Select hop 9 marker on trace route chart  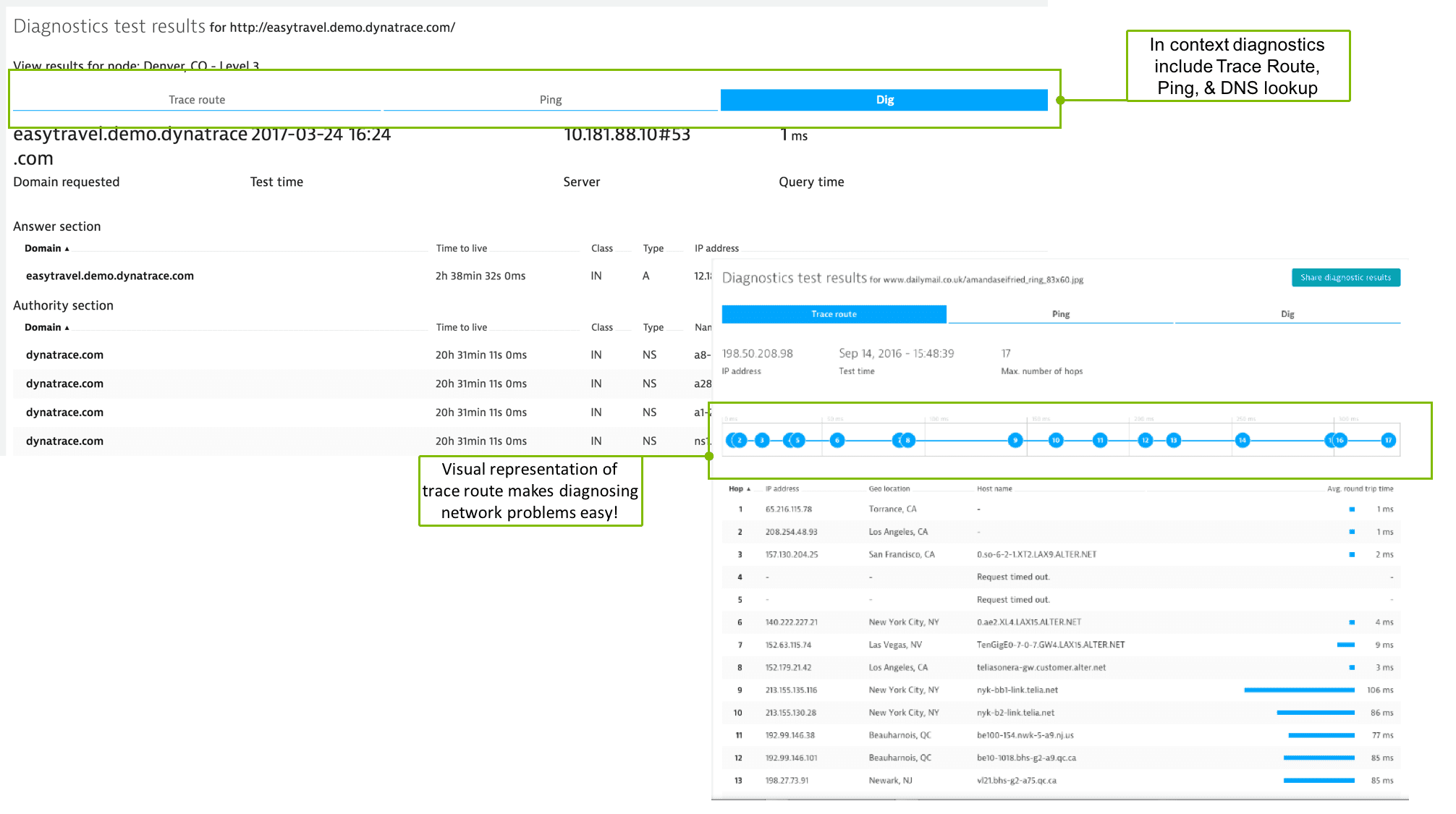click(1015, 440)
